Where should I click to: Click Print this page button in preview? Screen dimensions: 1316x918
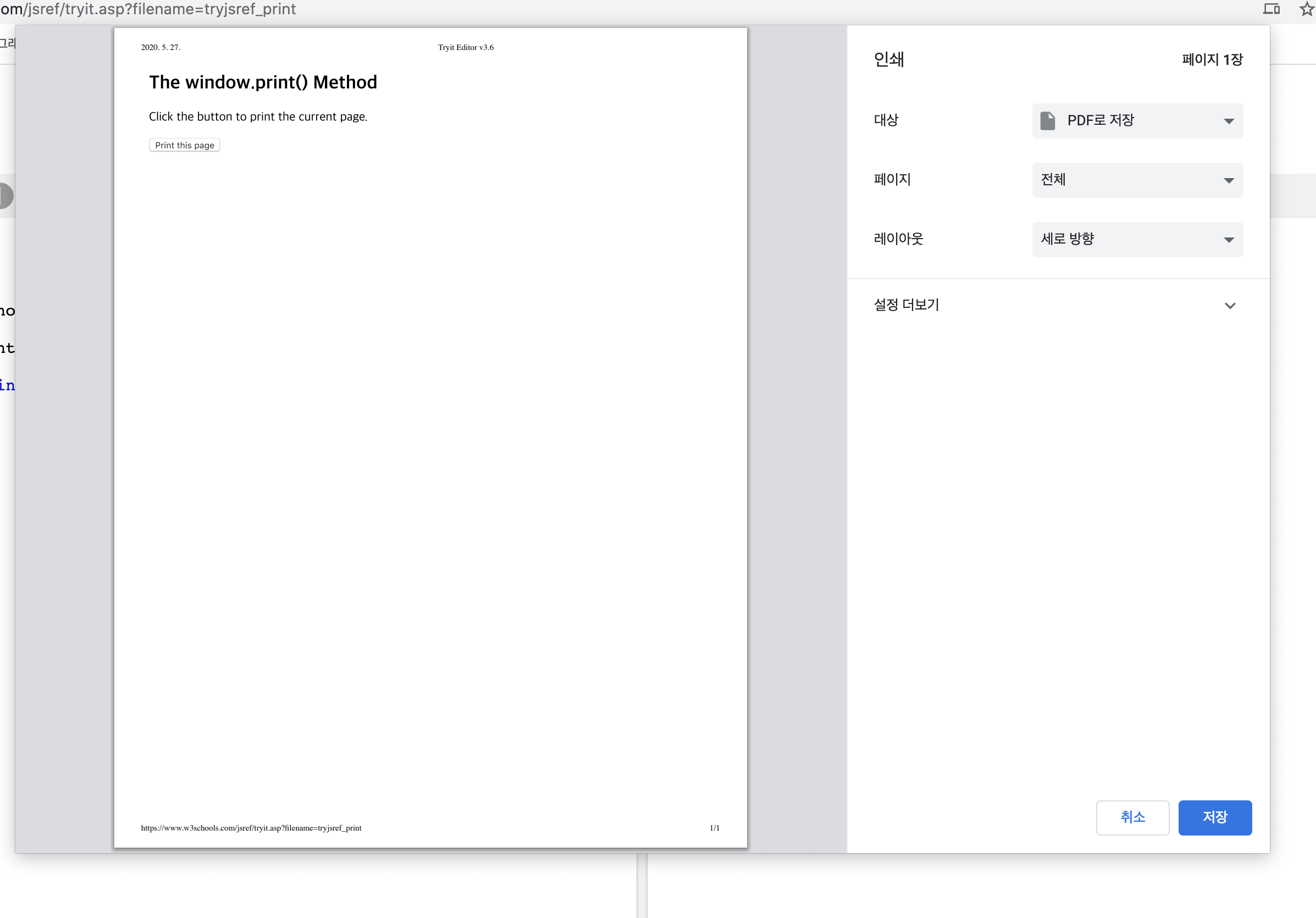(185, 146)
